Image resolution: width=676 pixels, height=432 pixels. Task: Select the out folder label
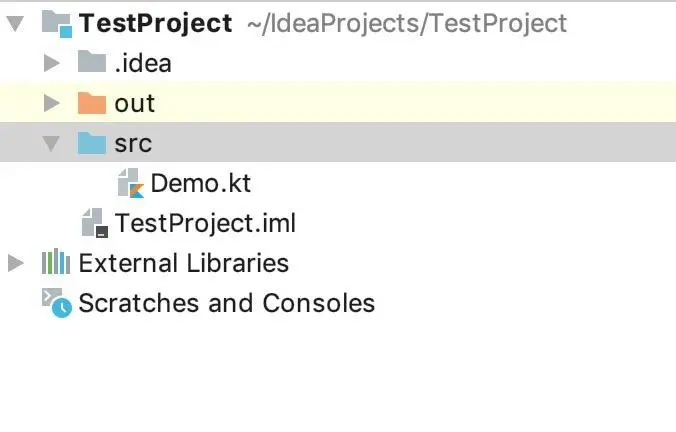click(x=135, y=103)
